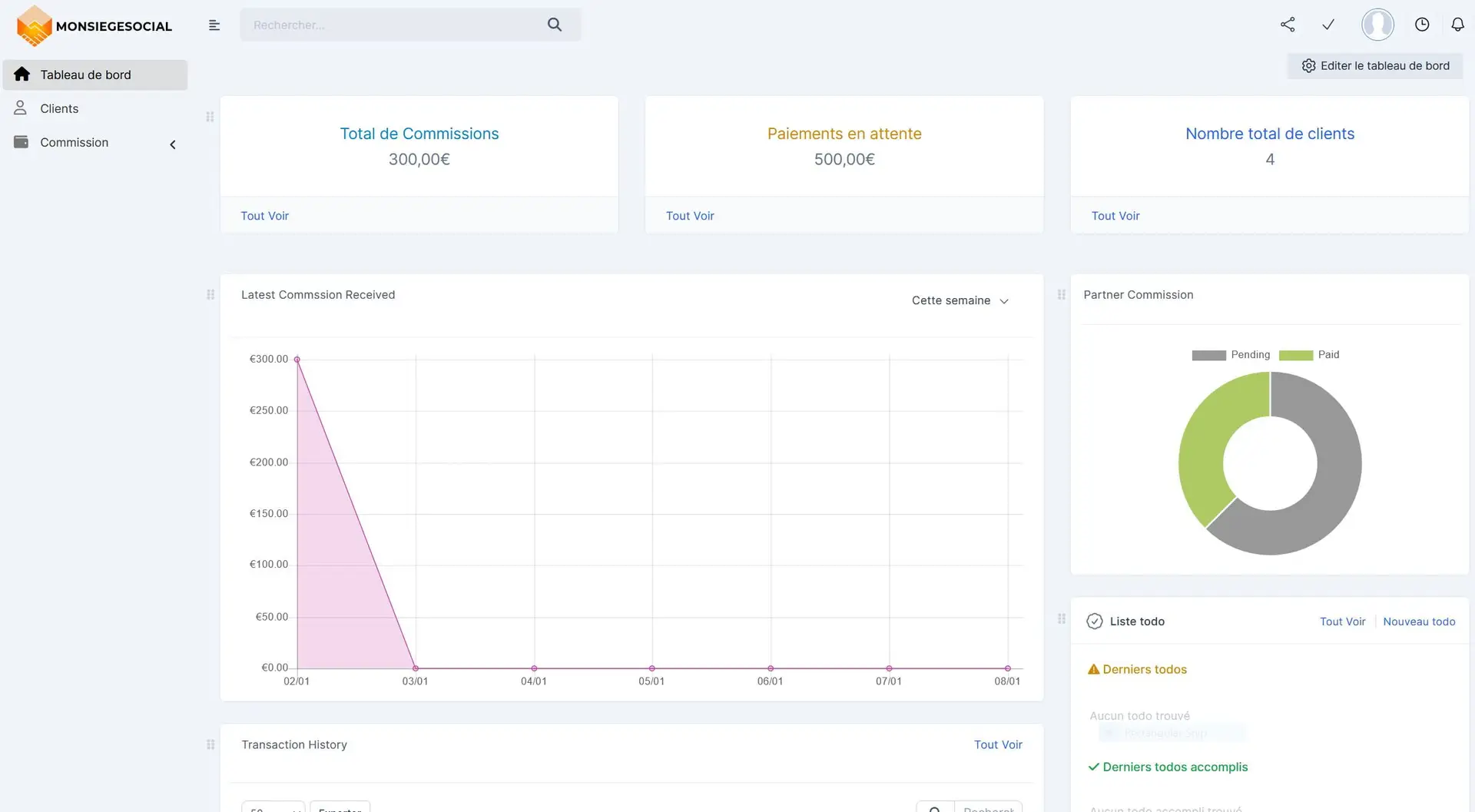
Task: Select Tableau de bord in sidebar
Action: 85,75
